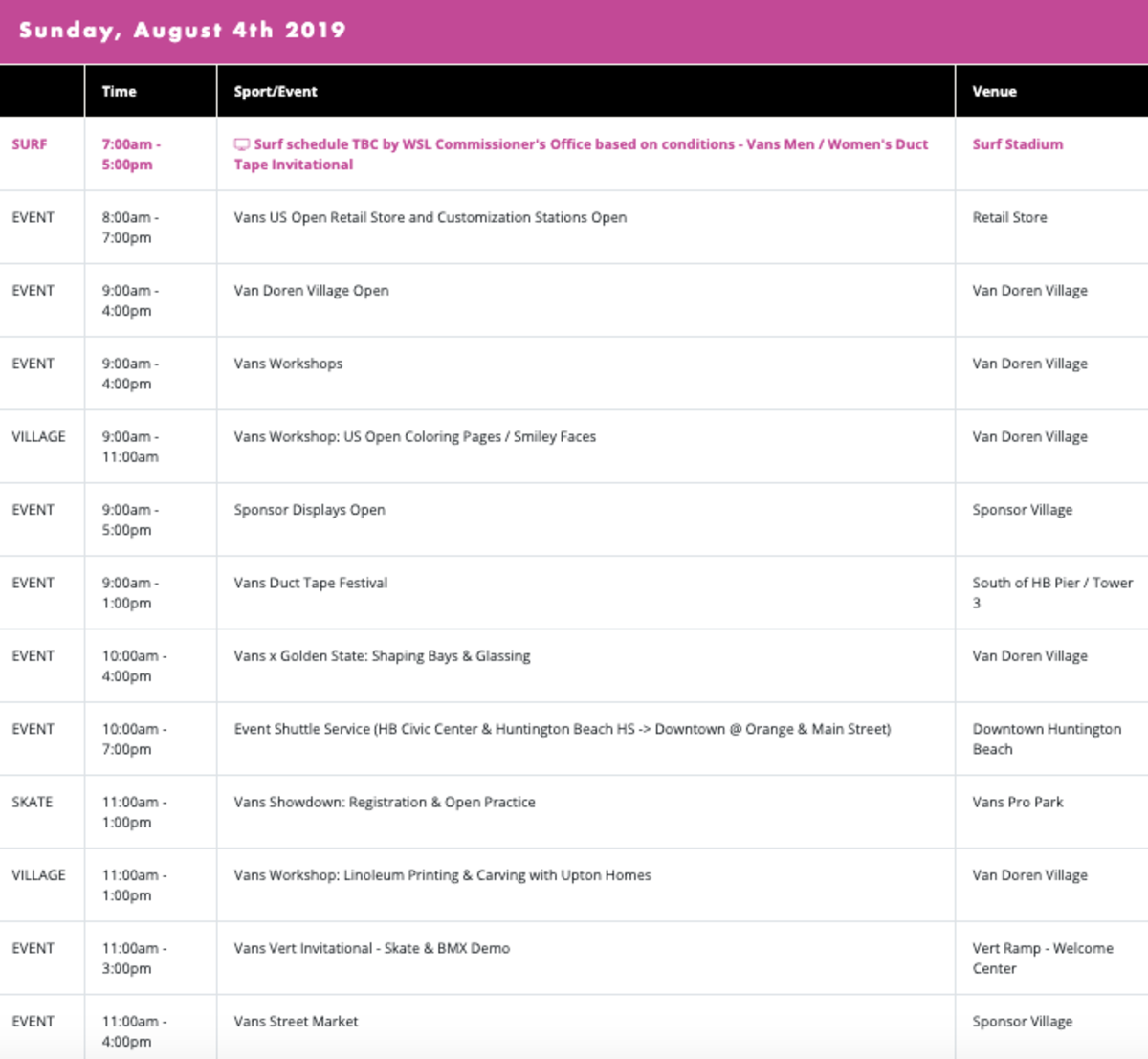Click EVENT label in the Shuttle Service row
1148x1059 pixels.
pyautogui.click(x=33, y=729)
